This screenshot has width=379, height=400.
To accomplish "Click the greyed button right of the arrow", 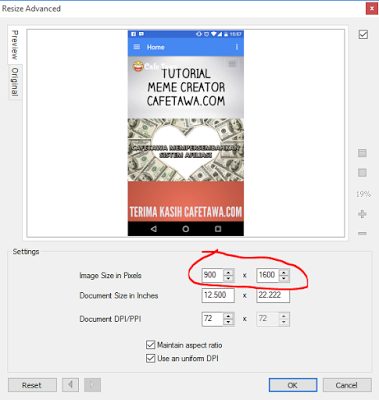I will [92, 385].
